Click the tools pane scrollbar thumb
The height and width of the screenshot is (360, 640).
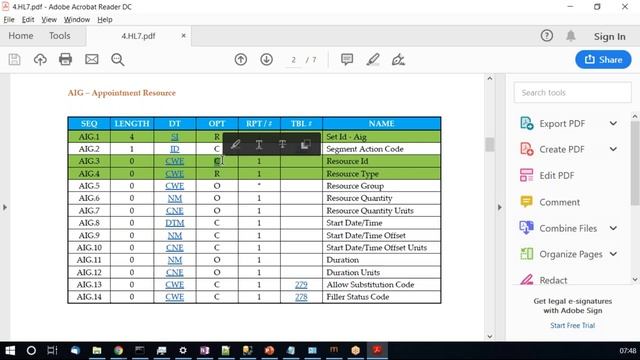click(x=635, y=162)
